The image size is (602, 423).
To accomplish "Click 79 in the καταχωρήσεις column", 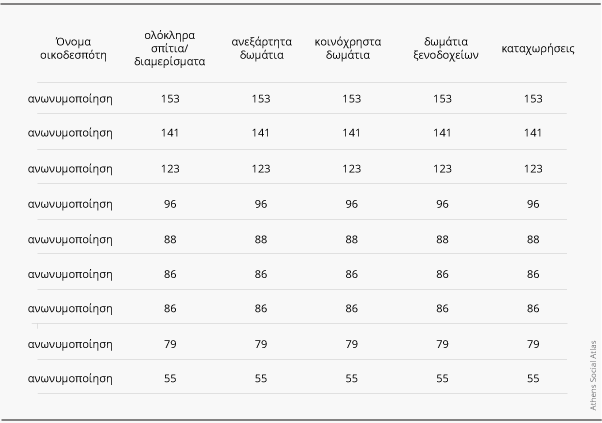I will (x=533, y=343).
